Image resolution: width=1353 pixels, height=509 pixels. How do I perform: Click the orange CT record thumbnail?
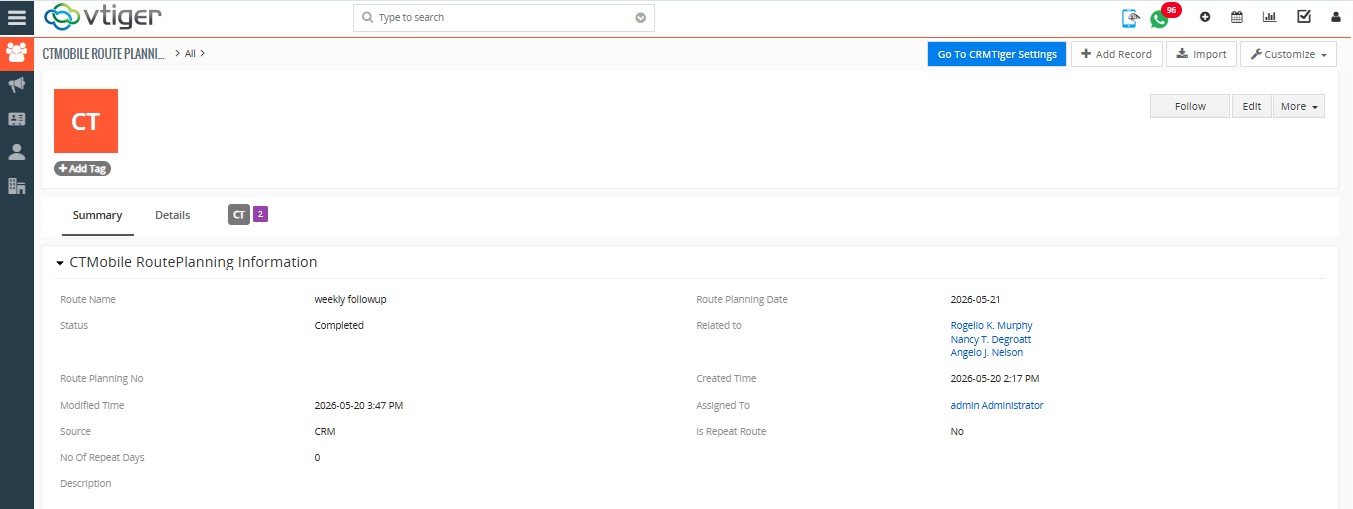86,121
